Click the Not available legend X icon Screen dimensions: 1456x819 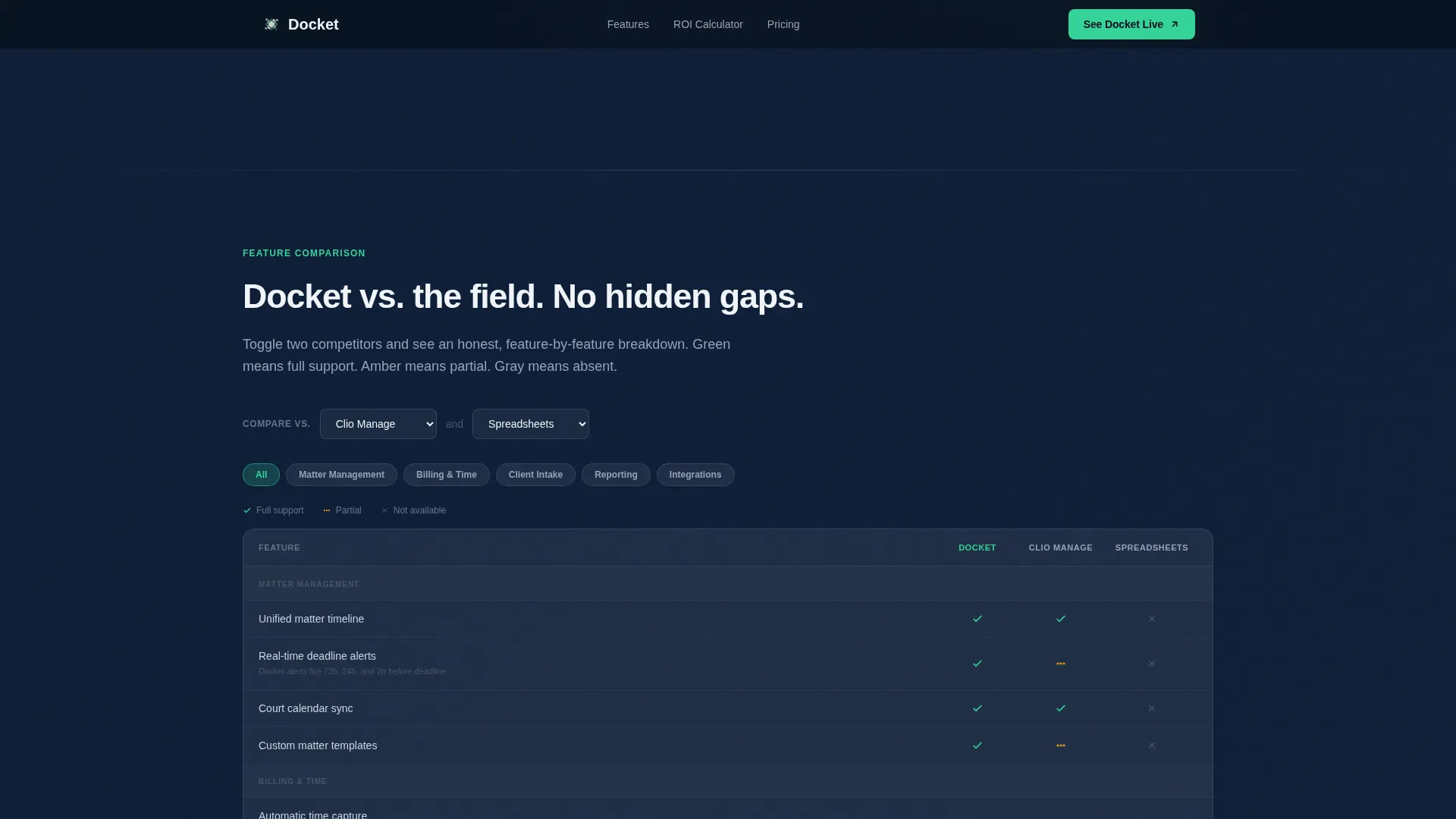click(384, 510)
